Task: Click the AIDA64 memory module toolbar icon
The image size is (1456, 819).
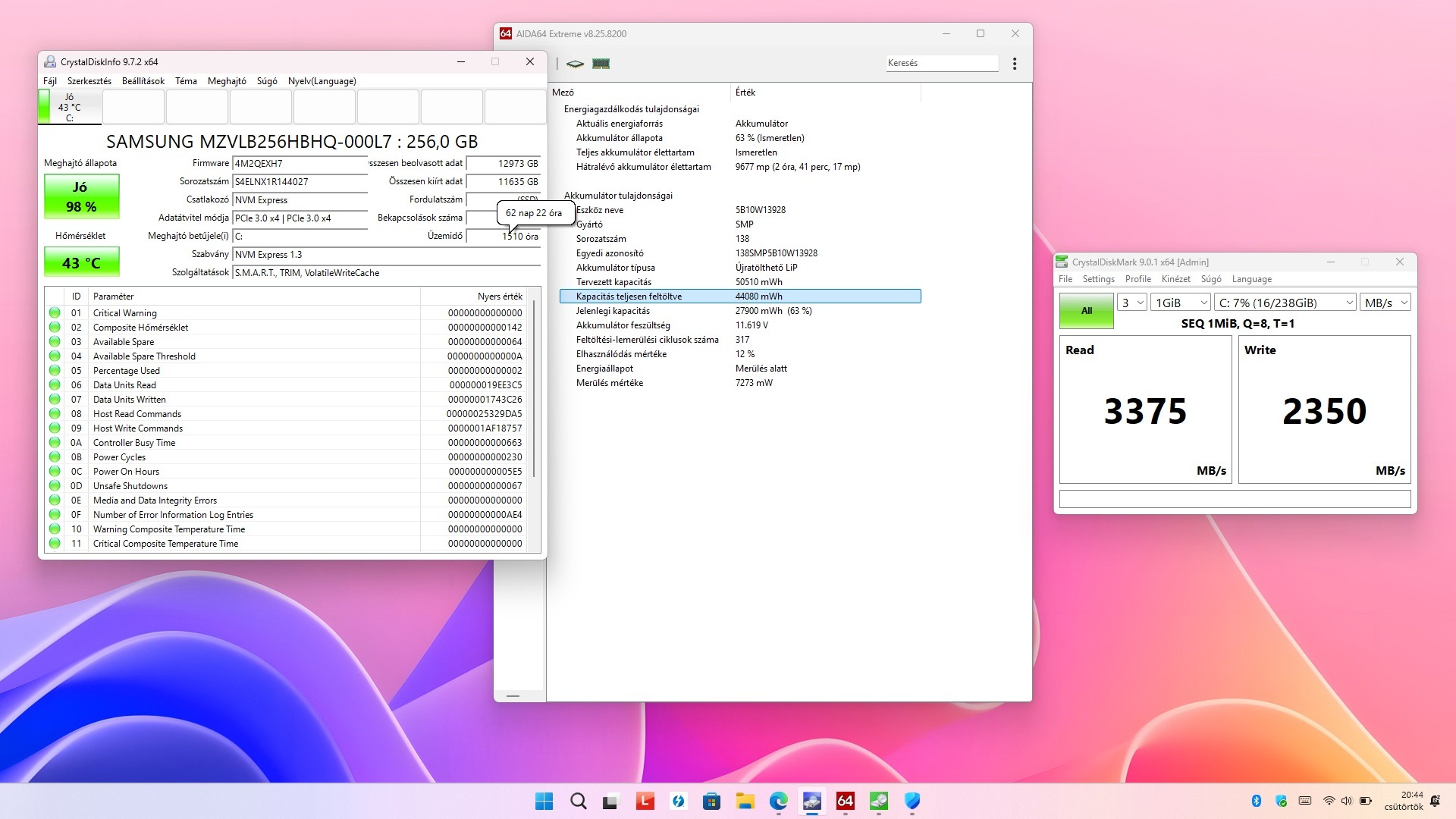Action: [601, 64]
